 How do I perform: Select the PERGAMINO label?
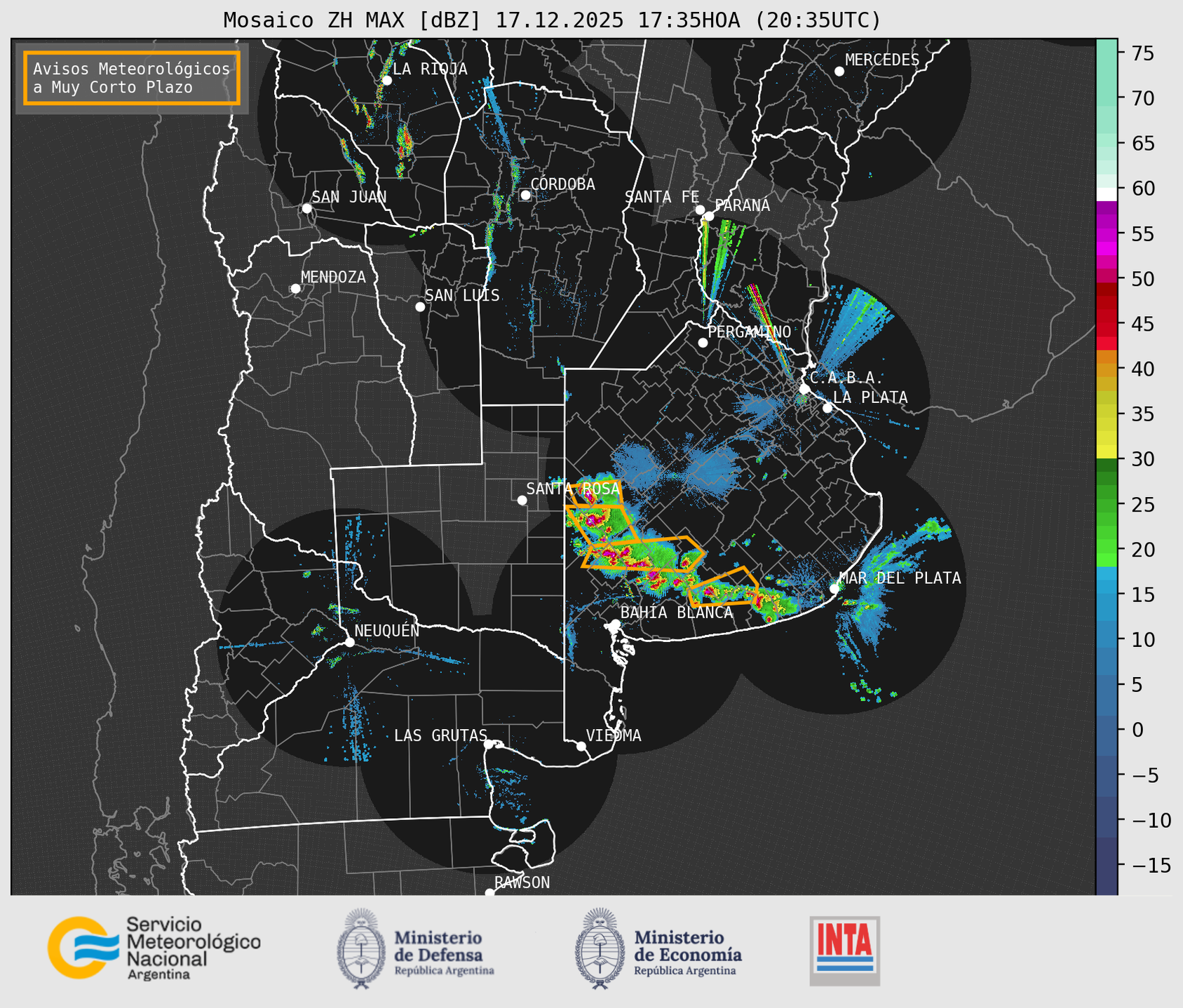click(749, 332)
